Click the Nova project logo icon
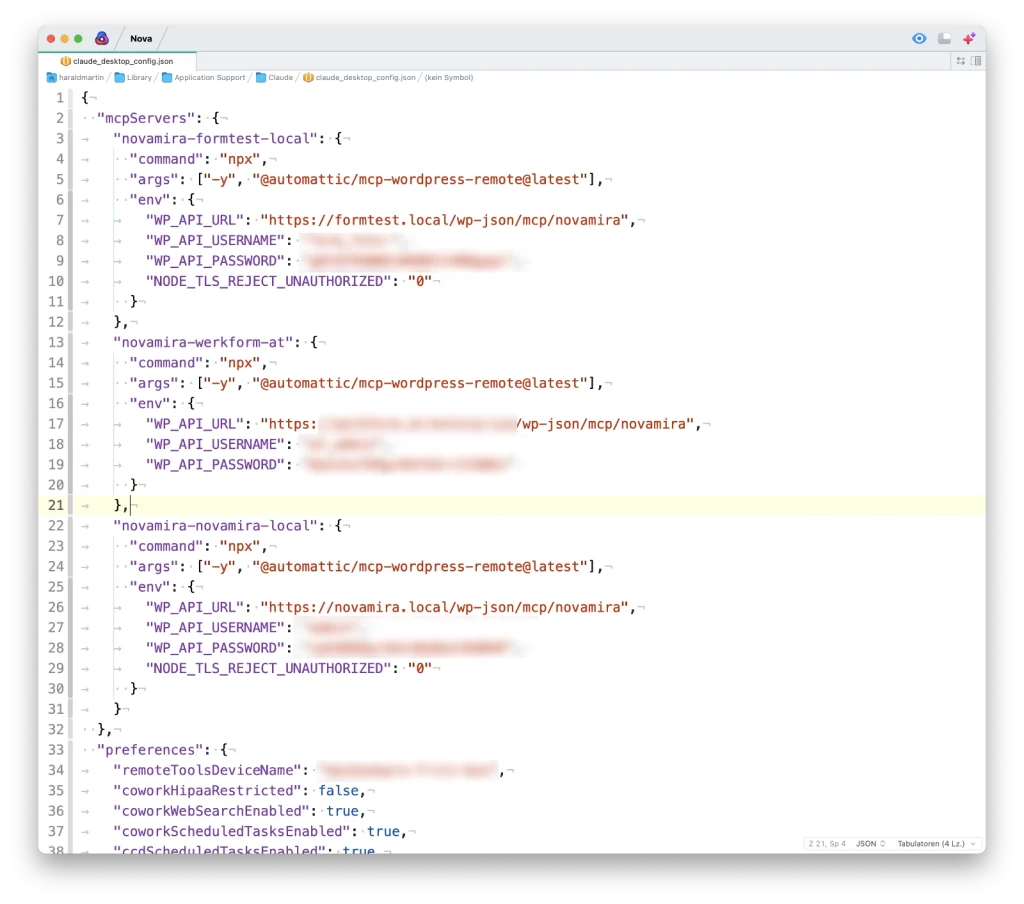1024x904 pixels. (102, 39)
